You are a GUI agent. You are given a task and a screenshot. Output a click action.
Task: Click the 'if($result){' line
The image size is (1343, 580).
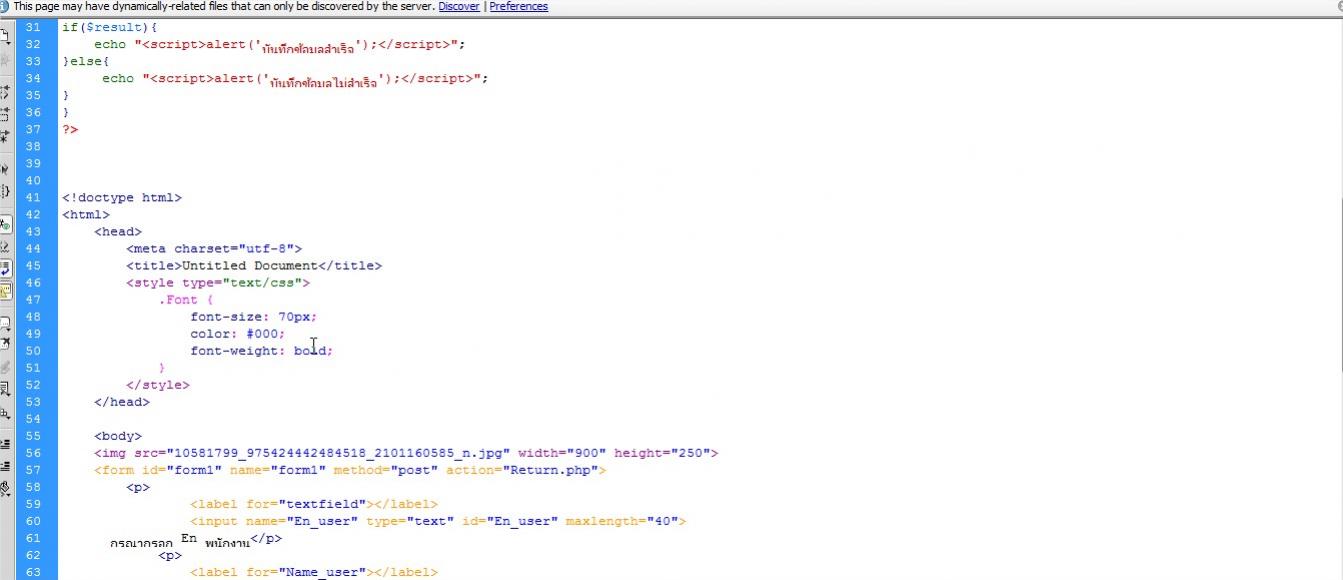point(110,27)
